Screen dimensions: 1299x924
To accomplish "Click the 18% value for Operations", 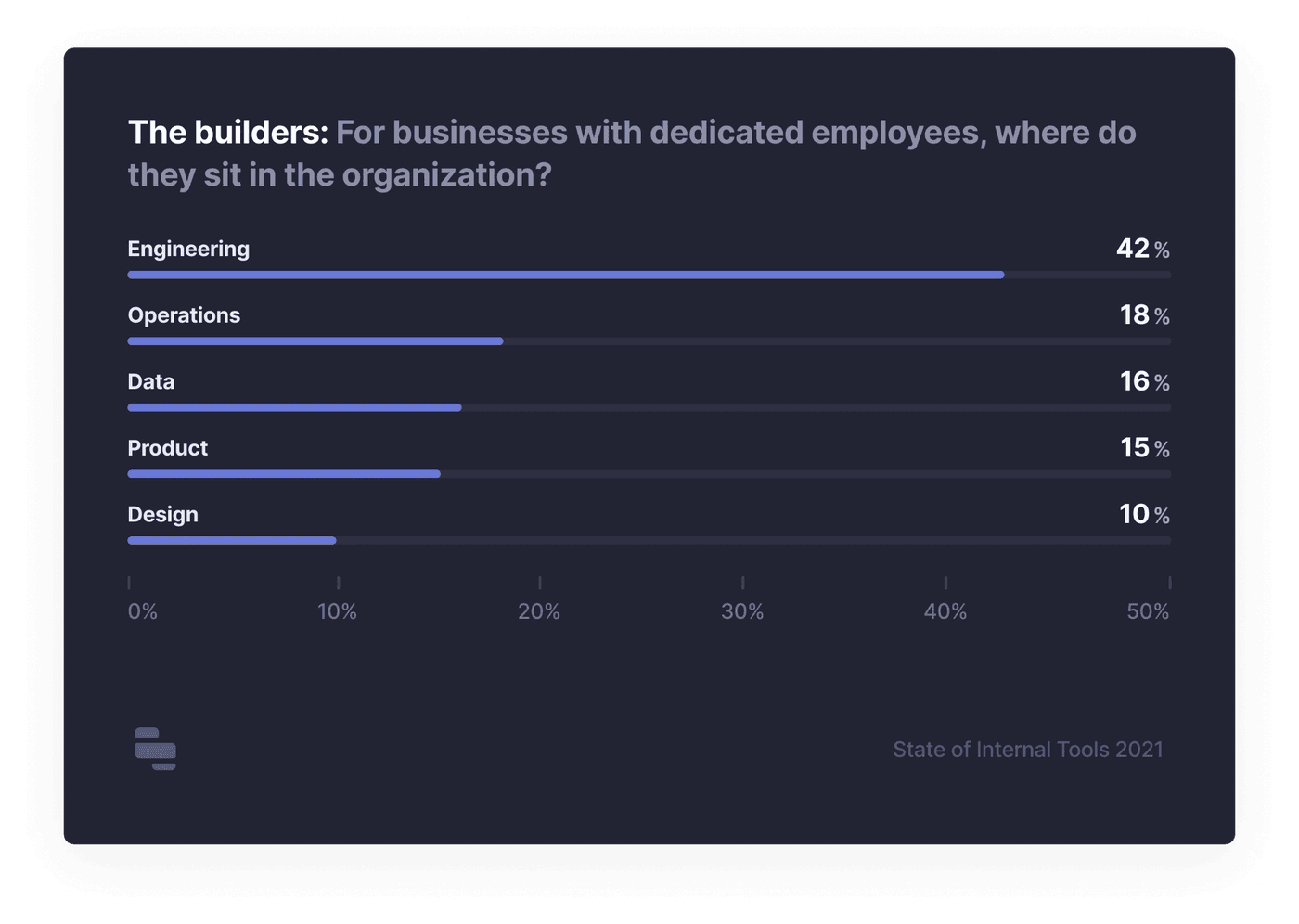I will (1144, 315).
